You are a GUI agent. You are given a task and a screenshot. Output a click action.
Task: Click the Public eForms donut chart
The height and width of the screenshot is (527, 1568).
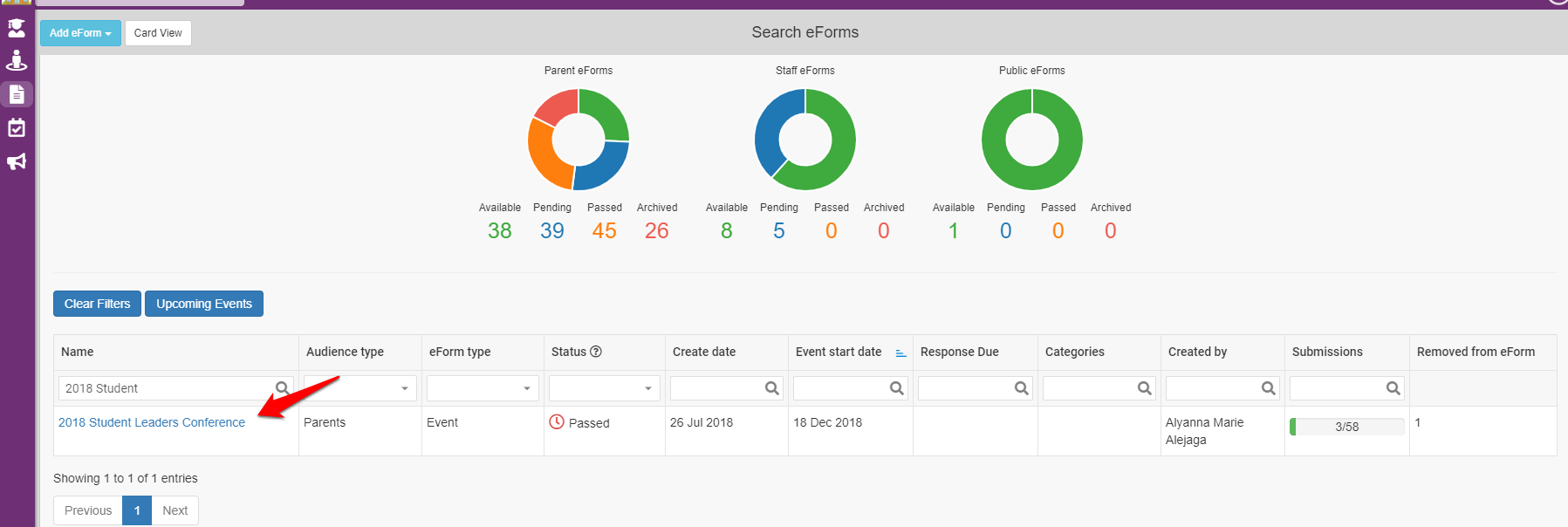(x=1032, y=140)
